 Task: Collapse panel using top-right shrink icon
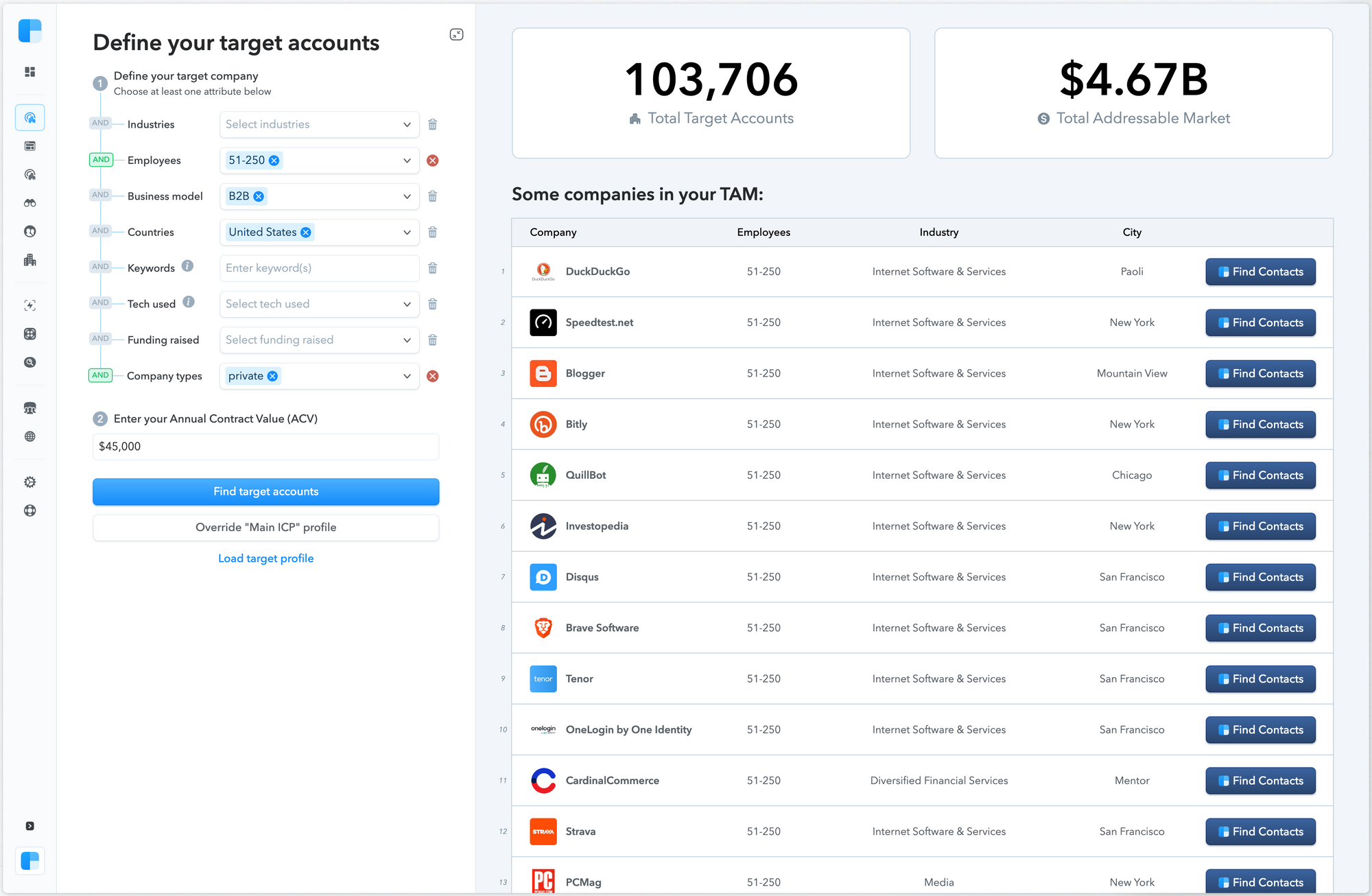[x=456, y=34]
